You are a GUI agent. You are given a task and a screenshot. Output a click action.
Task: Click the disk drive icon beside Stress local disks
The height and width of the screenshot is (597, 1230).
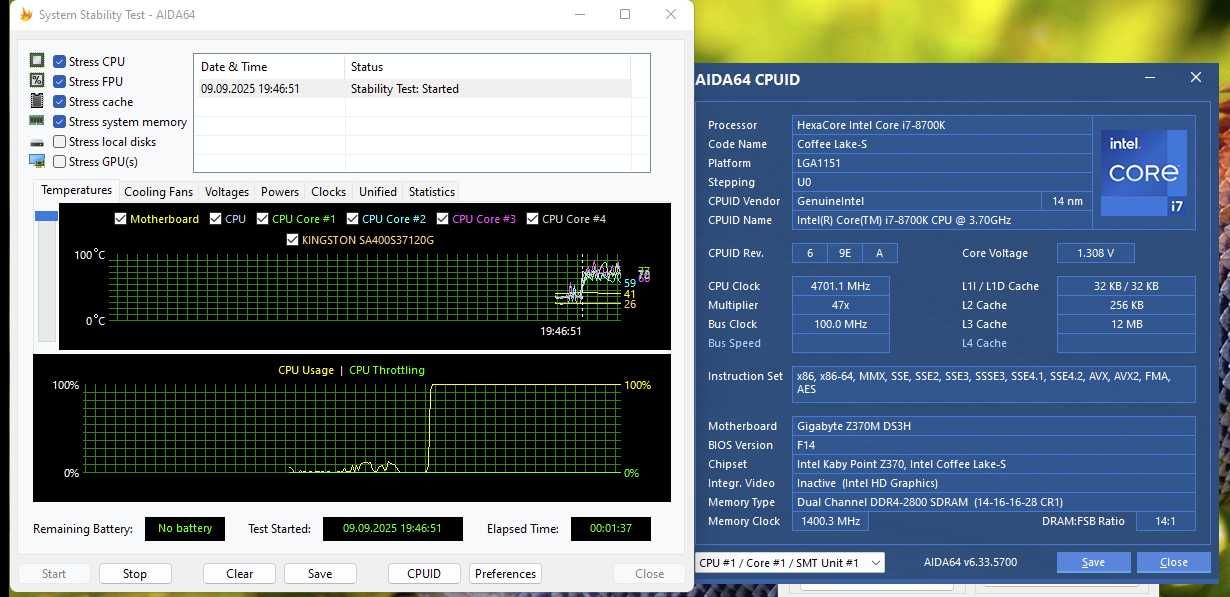pos(37,142)
